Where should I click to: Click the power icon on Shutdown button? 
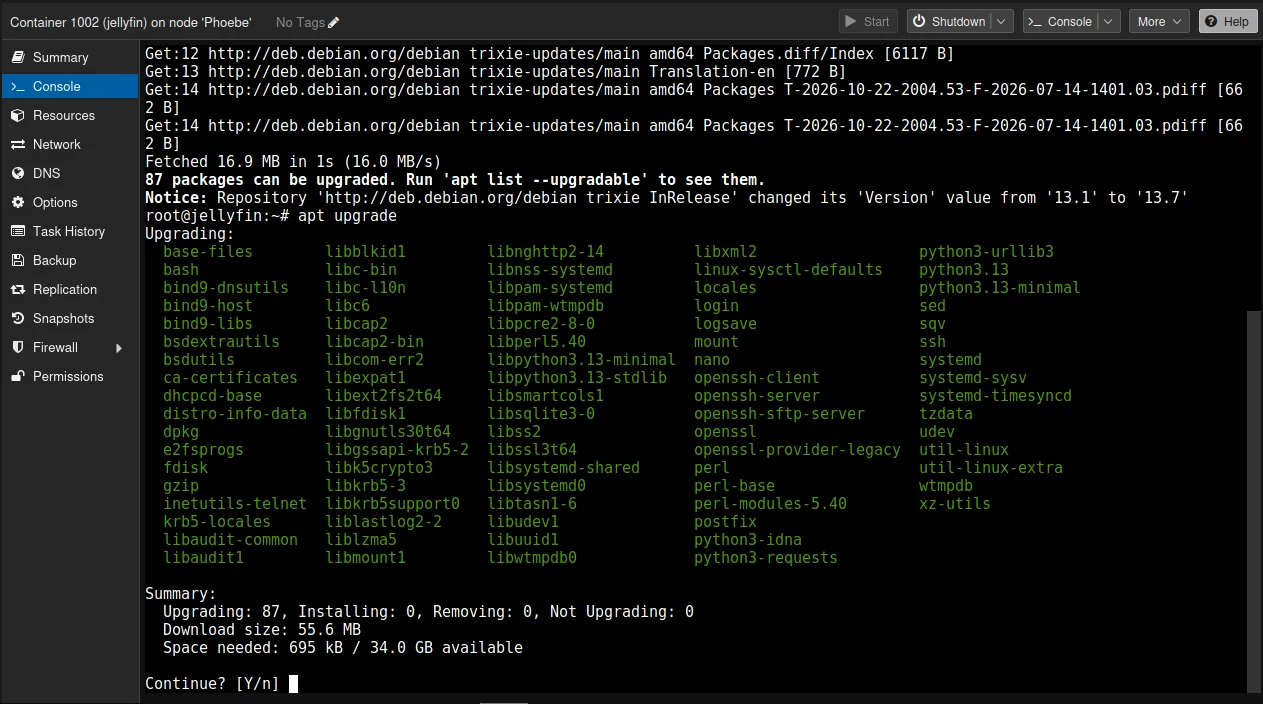click(x=919, y=21)
